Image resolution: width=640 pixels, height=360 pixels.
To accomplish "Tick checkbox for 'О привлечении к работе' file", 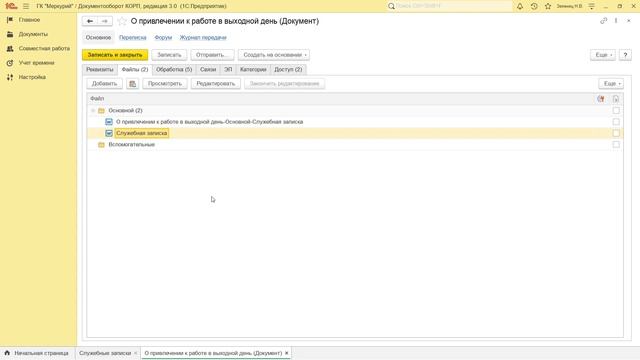I will [x=616, y=122].
